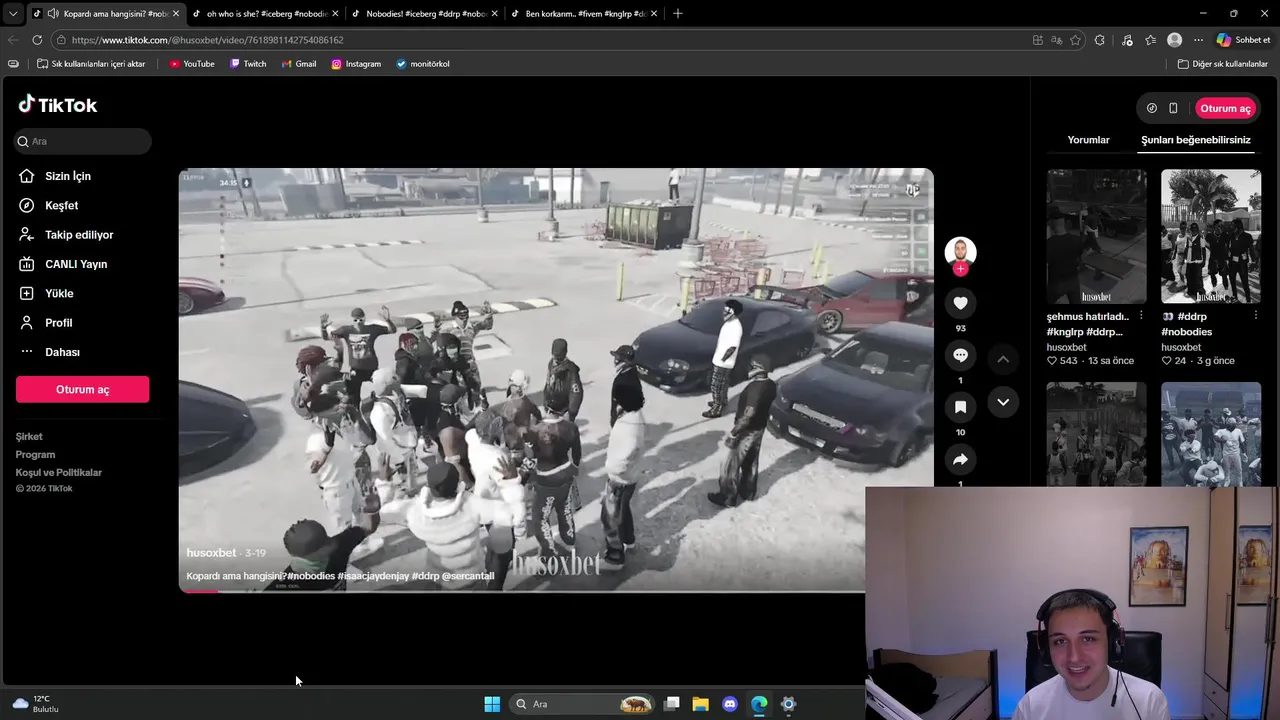Open the tab search dropdown
Screen dimensions: 1280x720
pyautogui.click(x=12, y=14)
